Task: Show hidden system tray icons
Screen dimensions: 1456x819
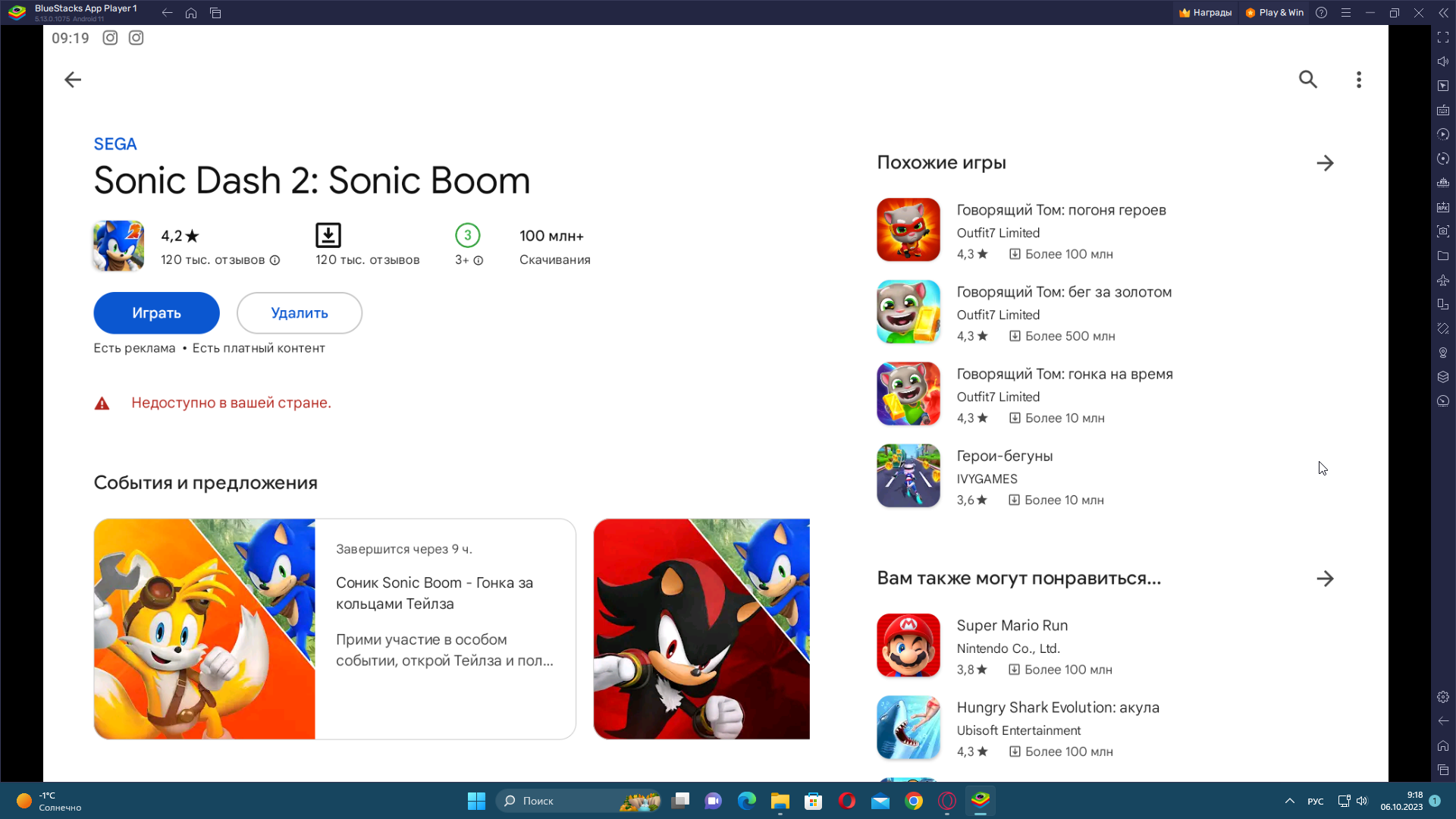Action: coord(1289,801)
